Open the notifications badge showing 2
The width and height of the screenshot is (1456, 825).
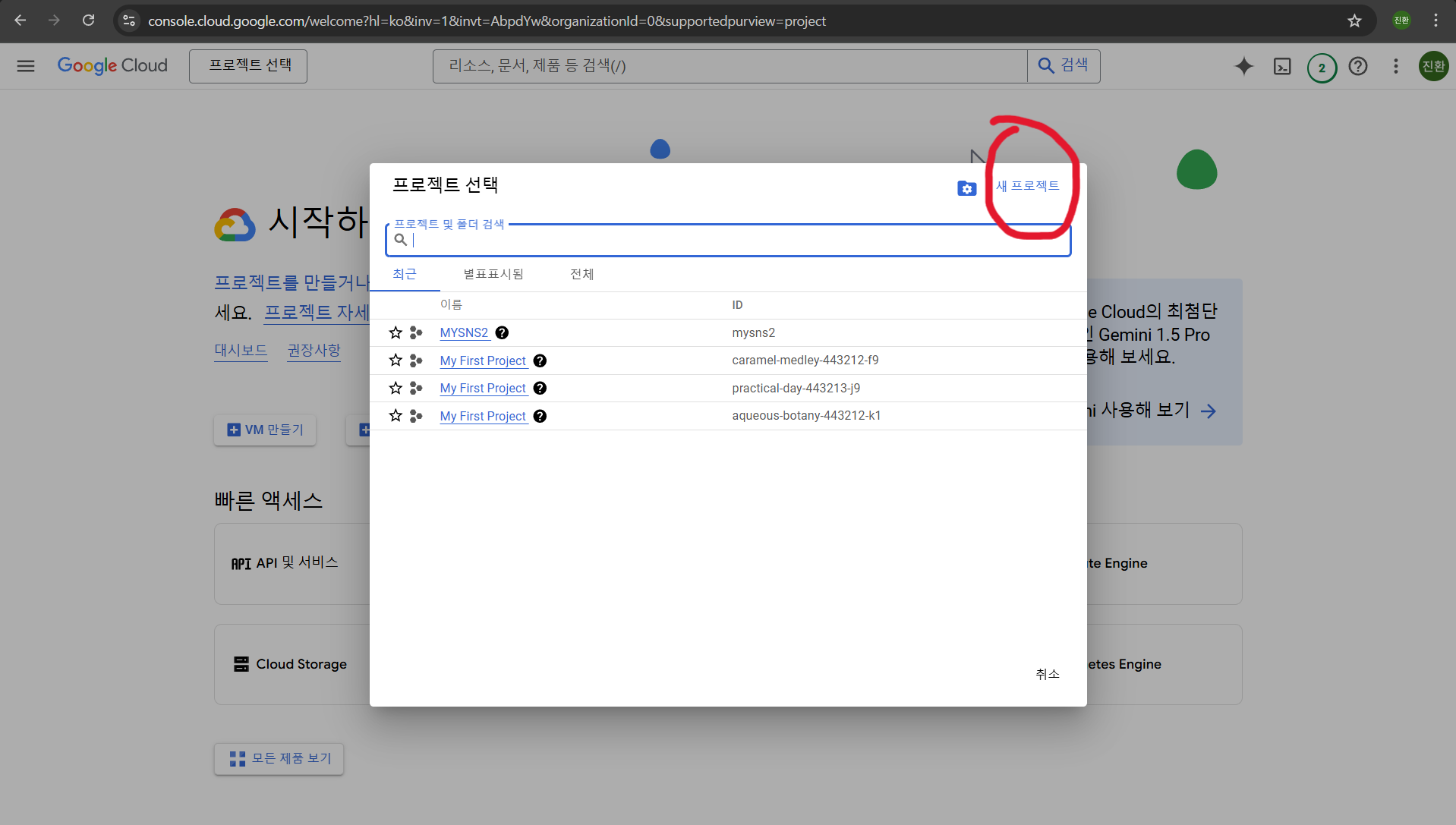click(1322, 68)
